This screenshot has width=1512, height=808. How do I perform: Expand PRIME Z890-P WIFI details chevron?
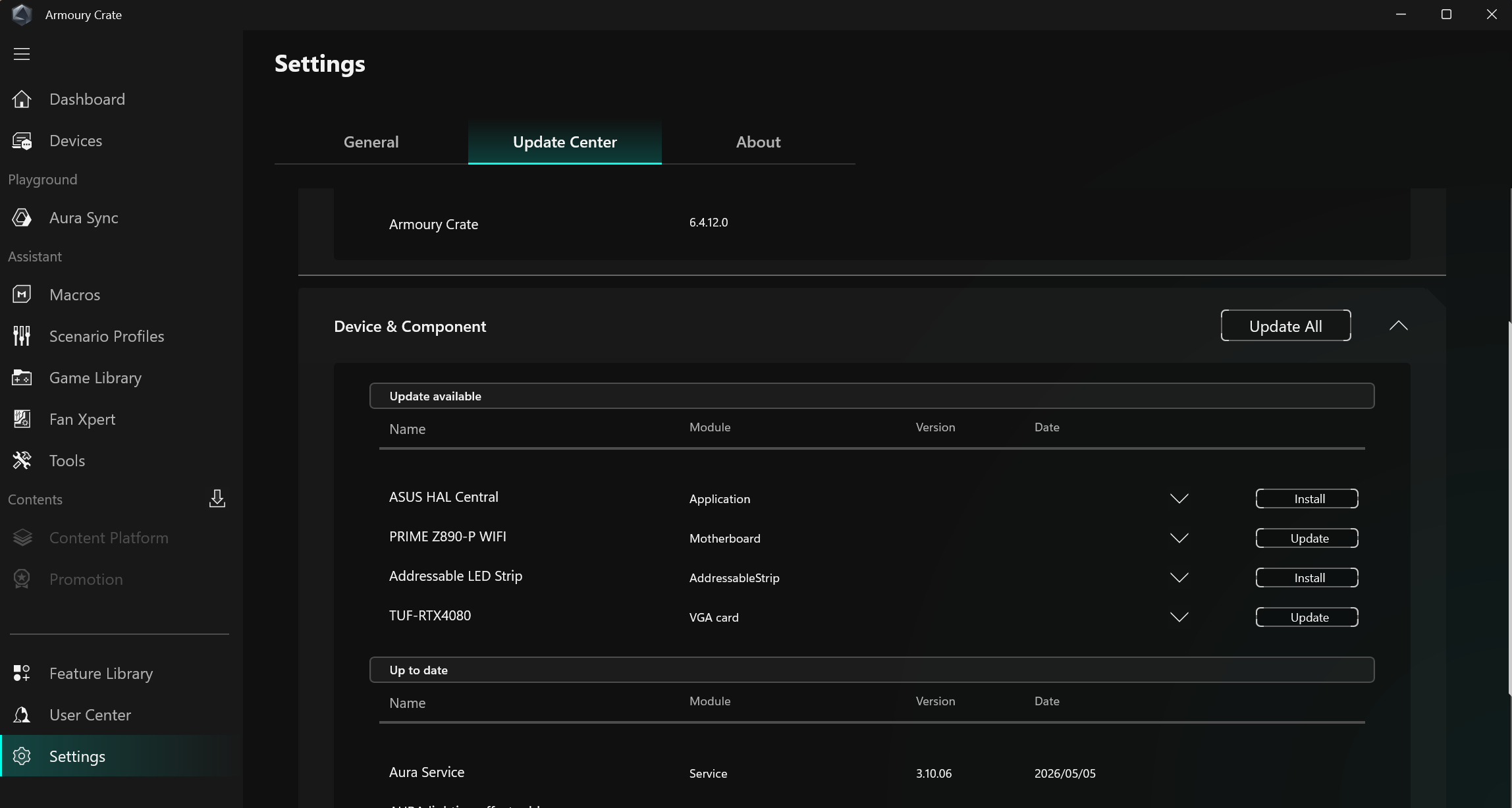tap(1179, 538)
